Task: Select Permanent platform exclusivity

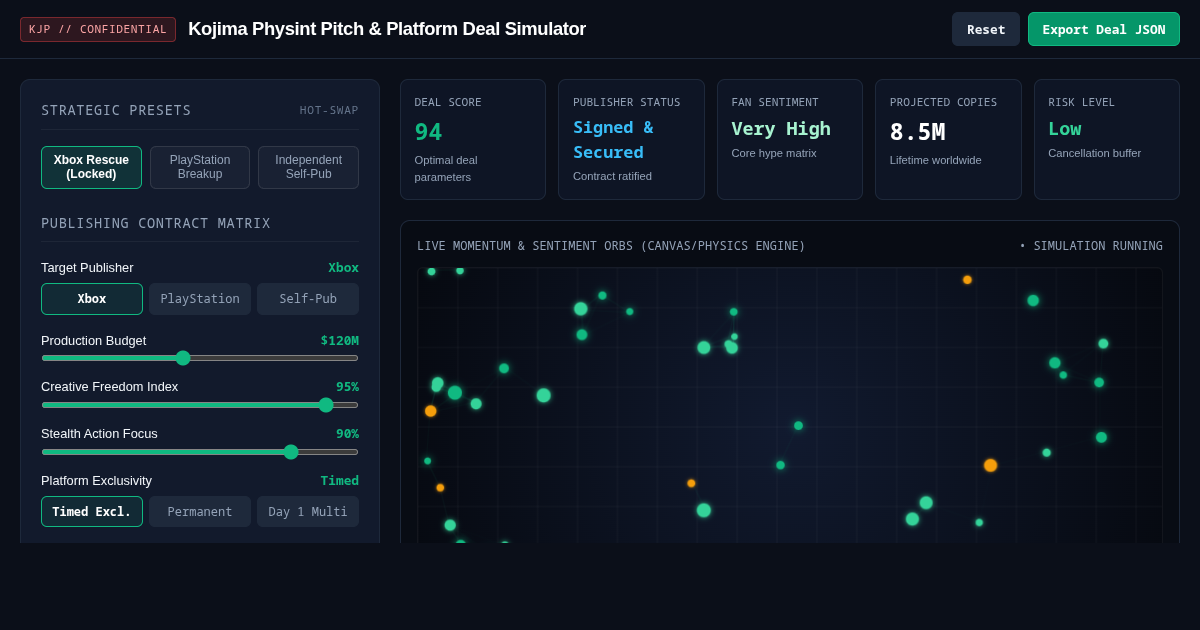Action: click(200, 512)
